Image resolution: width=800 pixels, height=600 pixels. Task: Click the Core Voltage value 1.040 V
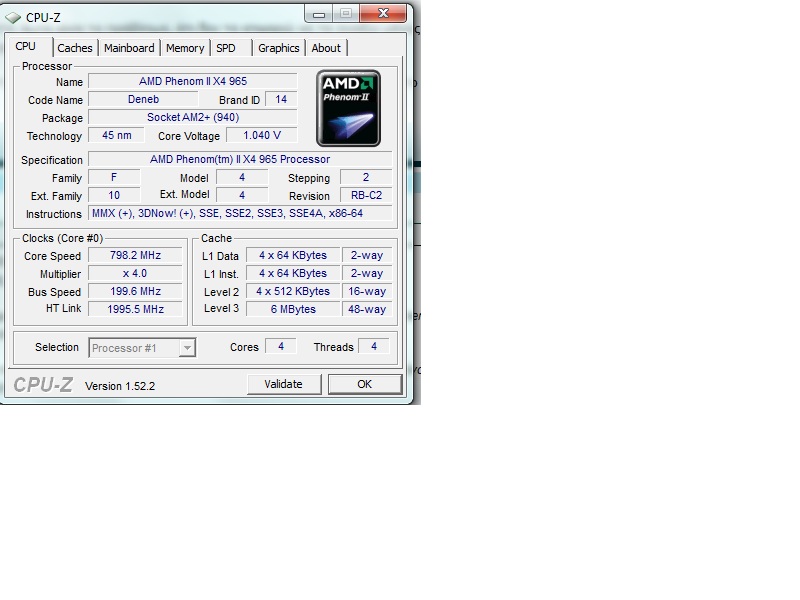[262, 135]
